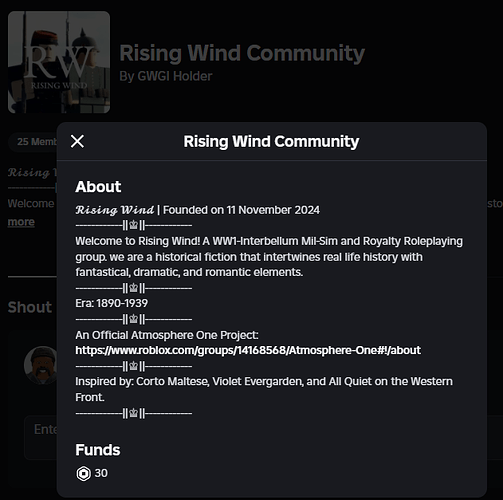Click the crown divider below Era: 1890-1939
The width and height of the screenshot is (503, 500).
pyautogui.click(x=133, y=320)
